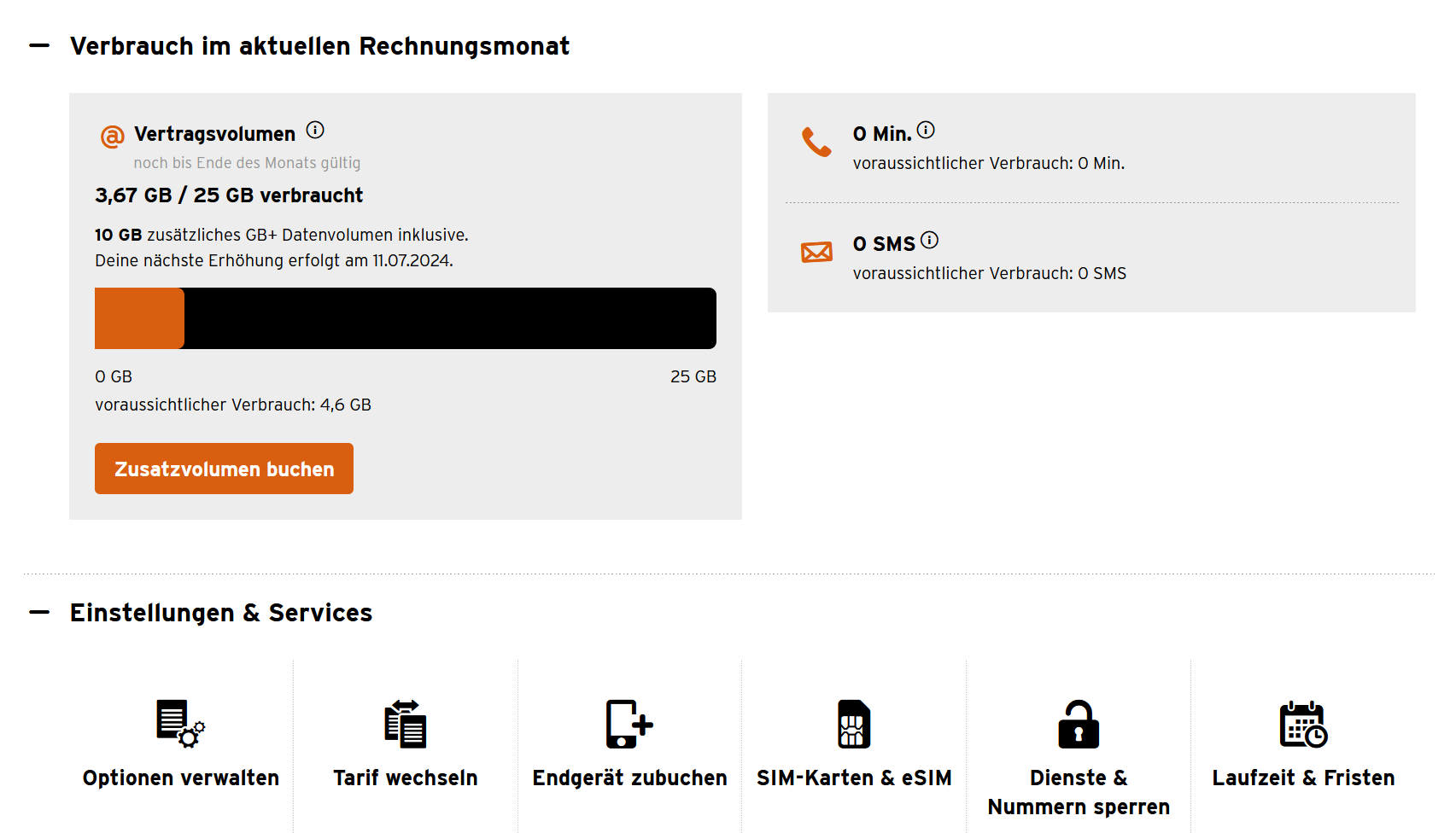Select the Laufzeit & Fristen label
The image size is (1456, 833).
1303,778
